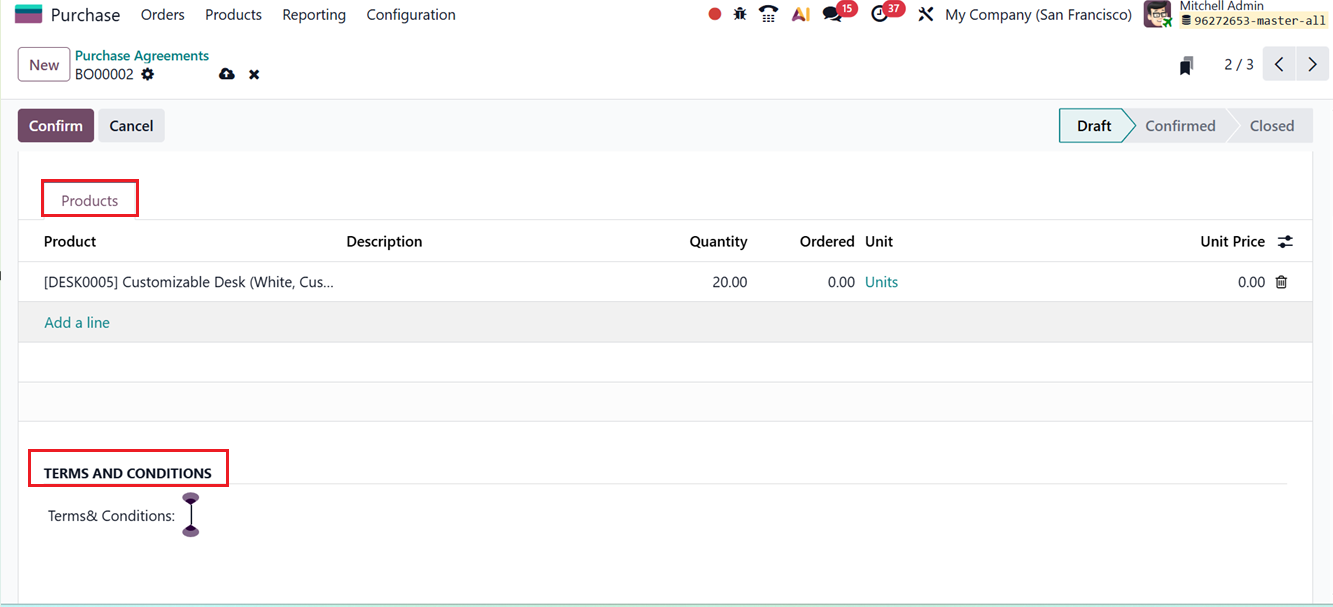This screenshot has width=1333, height=607.
Task: Open the Products top menu
Action: 233,15
